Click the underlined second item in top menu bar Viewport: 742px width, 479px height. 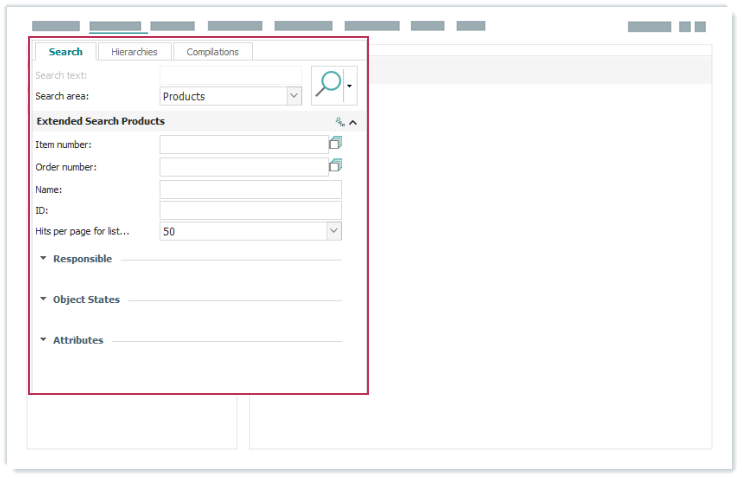pyautogui.click(x=116, y=26)
